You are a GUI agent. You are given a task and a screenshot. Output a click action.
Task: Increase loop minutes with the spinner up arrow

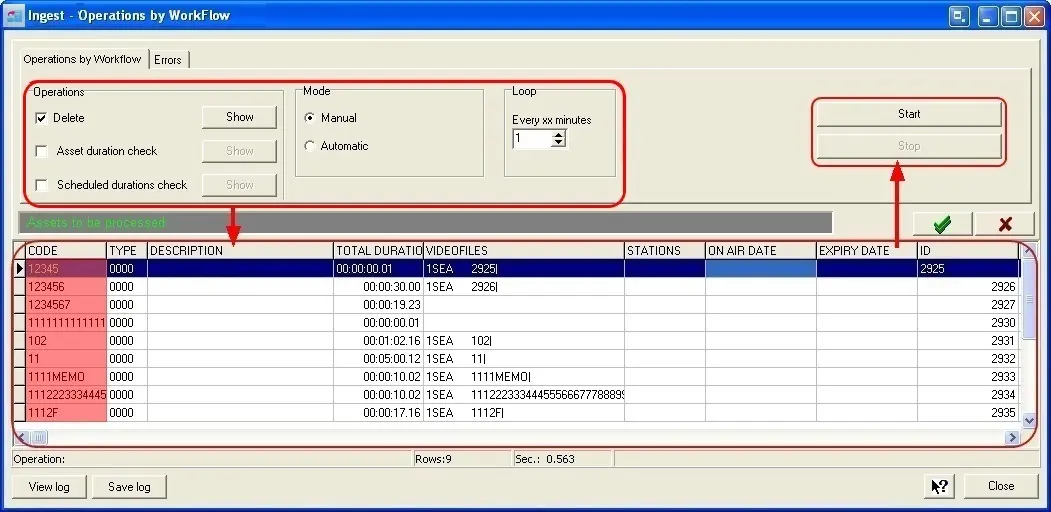click(x=558, y=136)
